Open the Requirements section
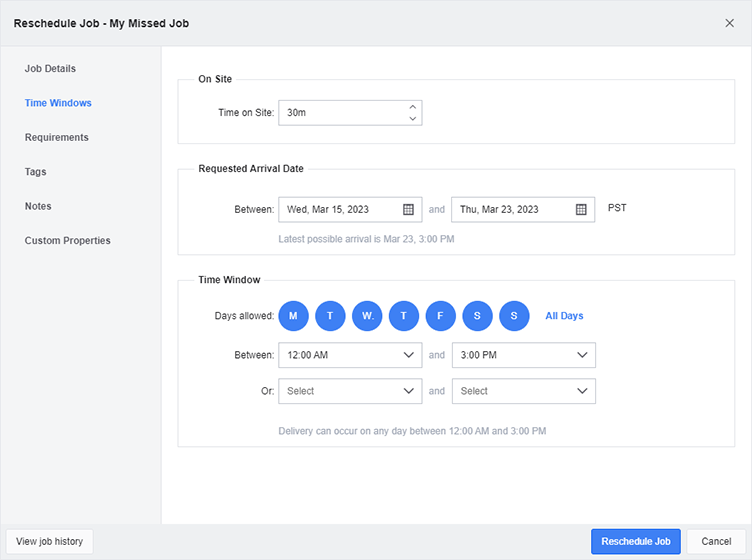The width and height of the screenshot is (752, 560). (57, 138)
